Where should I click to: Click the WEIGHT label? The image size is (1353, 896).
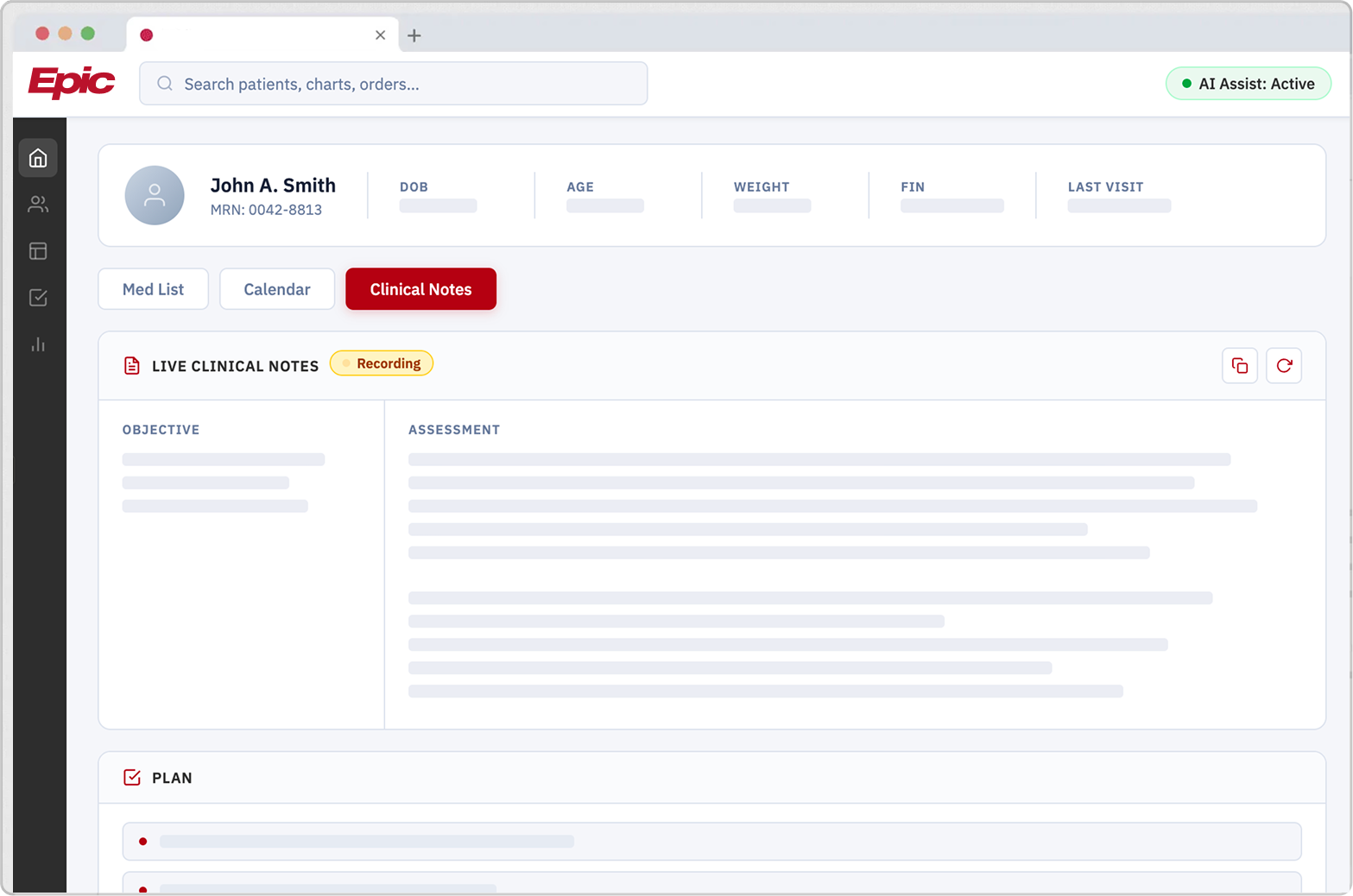[x=762, y=186]
